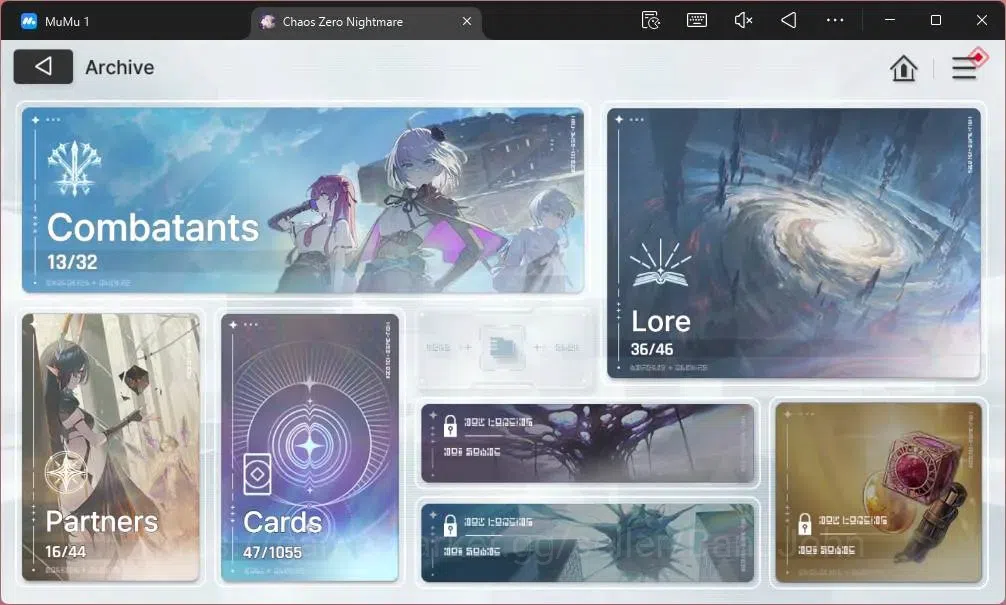Open the Partners 16/44 archive card

click(110, 448)
